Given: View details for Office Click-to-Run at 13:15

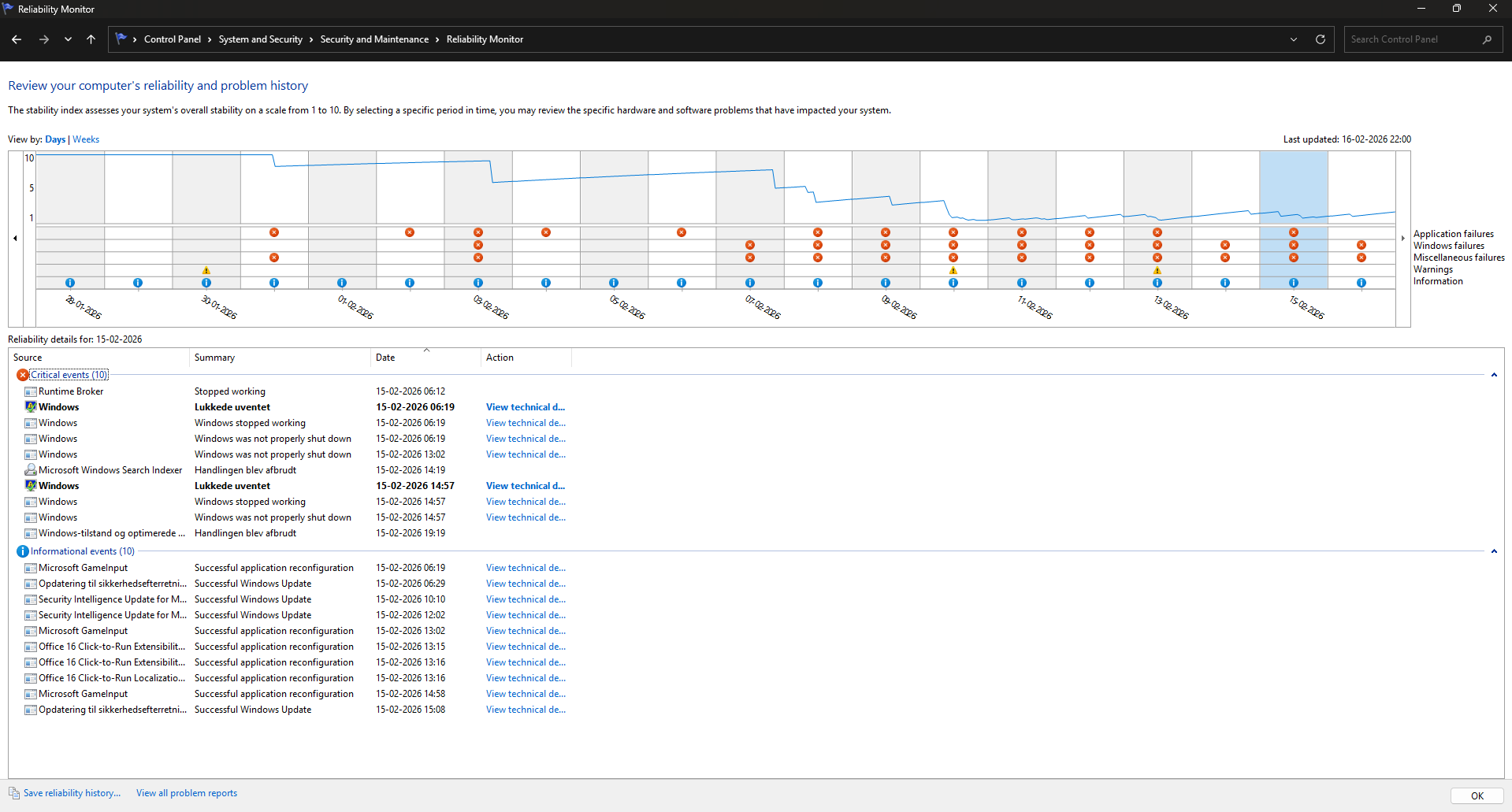Looking at the screenshot, I should pyautogui.click(x=526, y=647).
